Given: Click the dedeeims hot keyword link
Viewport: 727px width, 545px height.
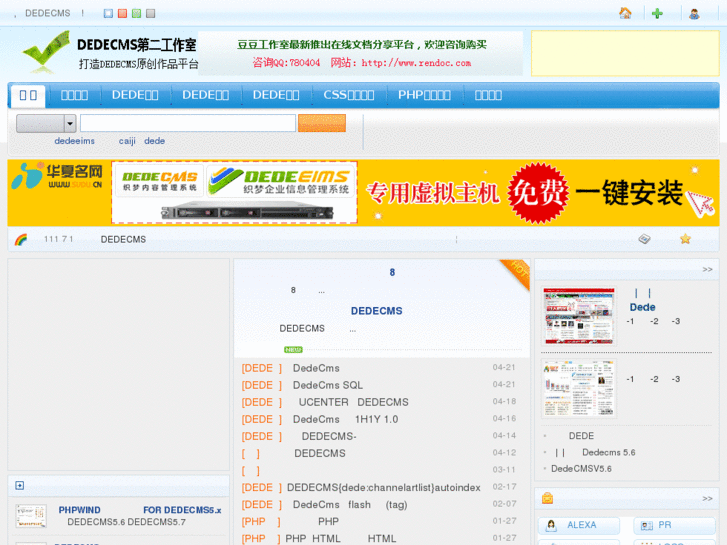Looking at the screenshot, I should click(x=74, y=141).
